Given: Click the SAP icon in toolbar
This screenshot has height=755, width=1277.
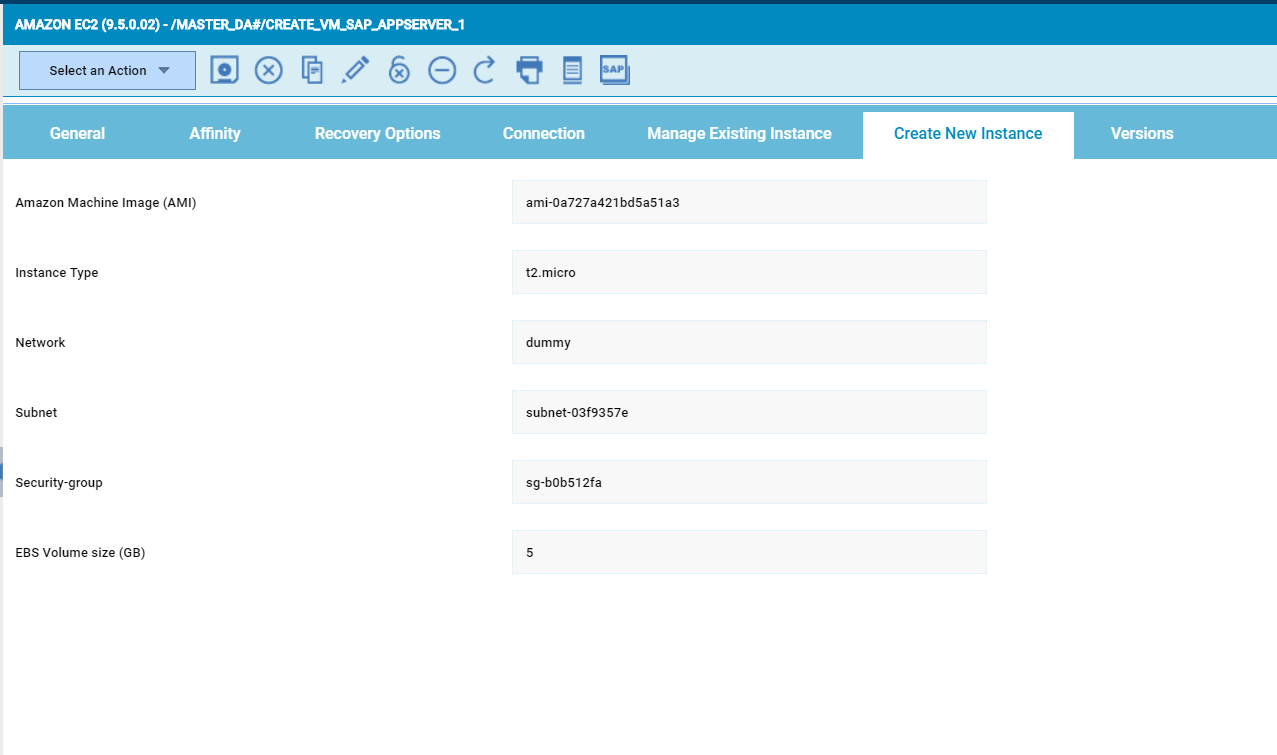Looking at the screenshot, I should [614, 70].
